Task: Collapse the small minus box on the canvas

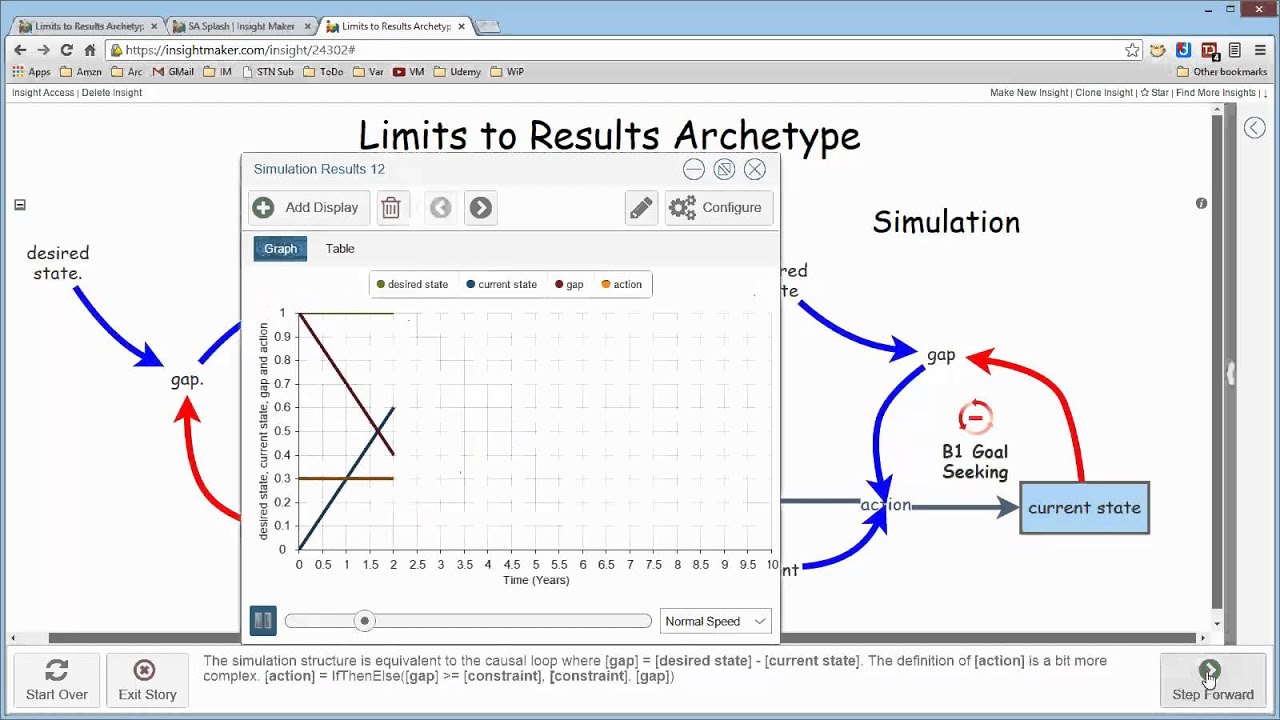Action: [x=20, y=205]
